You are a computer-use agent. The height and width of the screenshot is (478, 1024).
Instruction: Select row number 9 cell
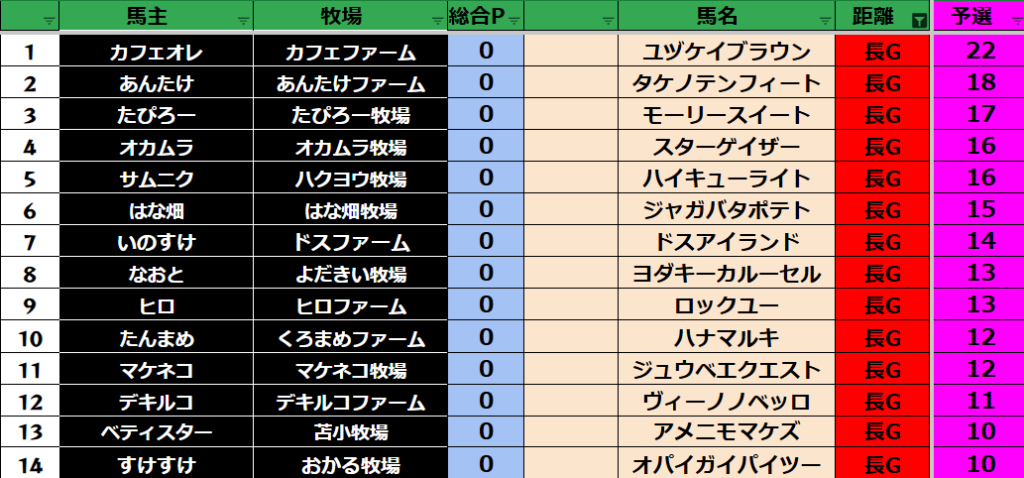click(29, 305)
